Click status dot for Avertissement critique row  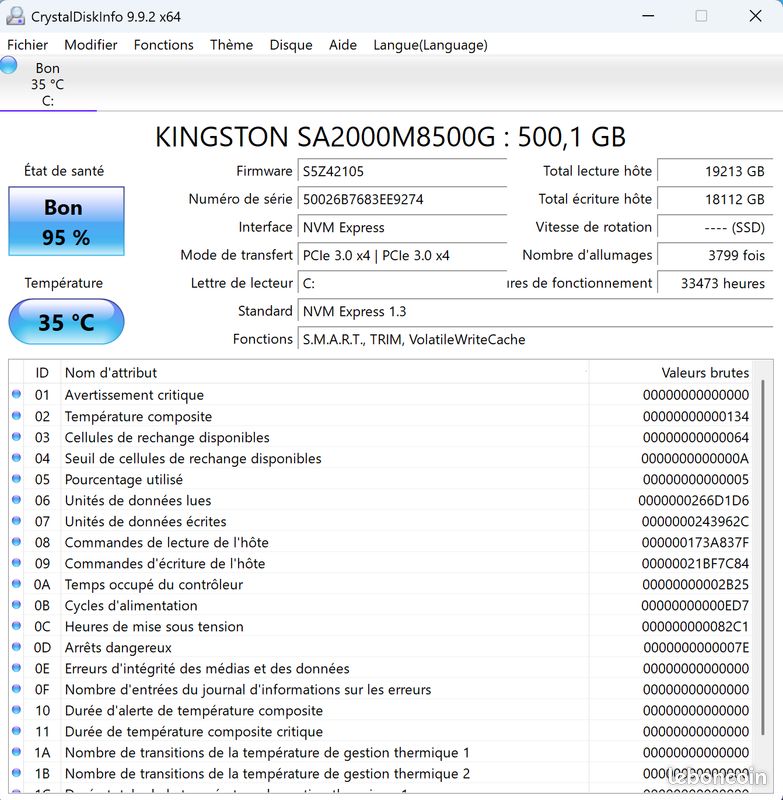(x=16, y=394)
